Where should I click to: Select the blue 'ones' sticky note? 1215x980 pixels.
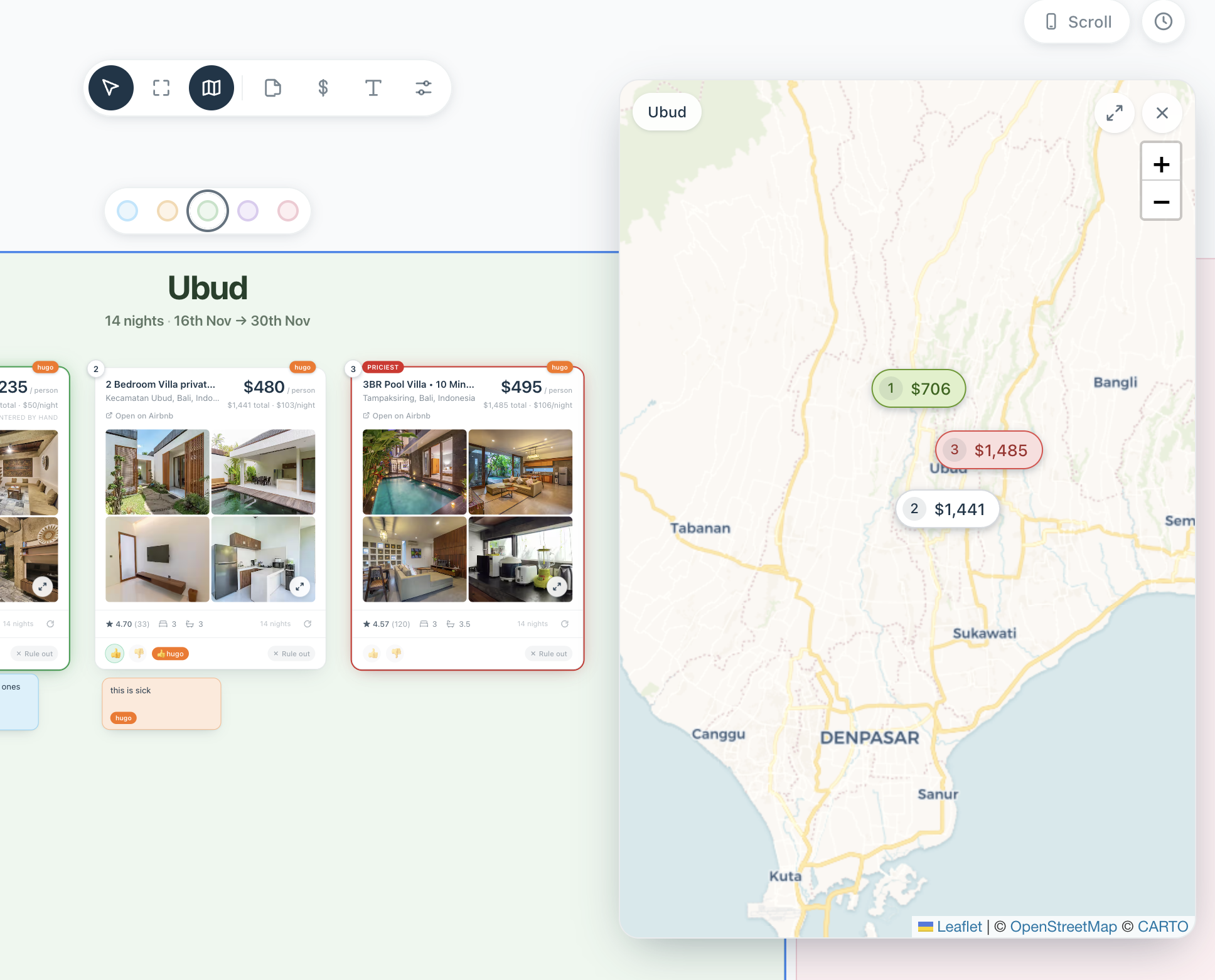point(19,702)
